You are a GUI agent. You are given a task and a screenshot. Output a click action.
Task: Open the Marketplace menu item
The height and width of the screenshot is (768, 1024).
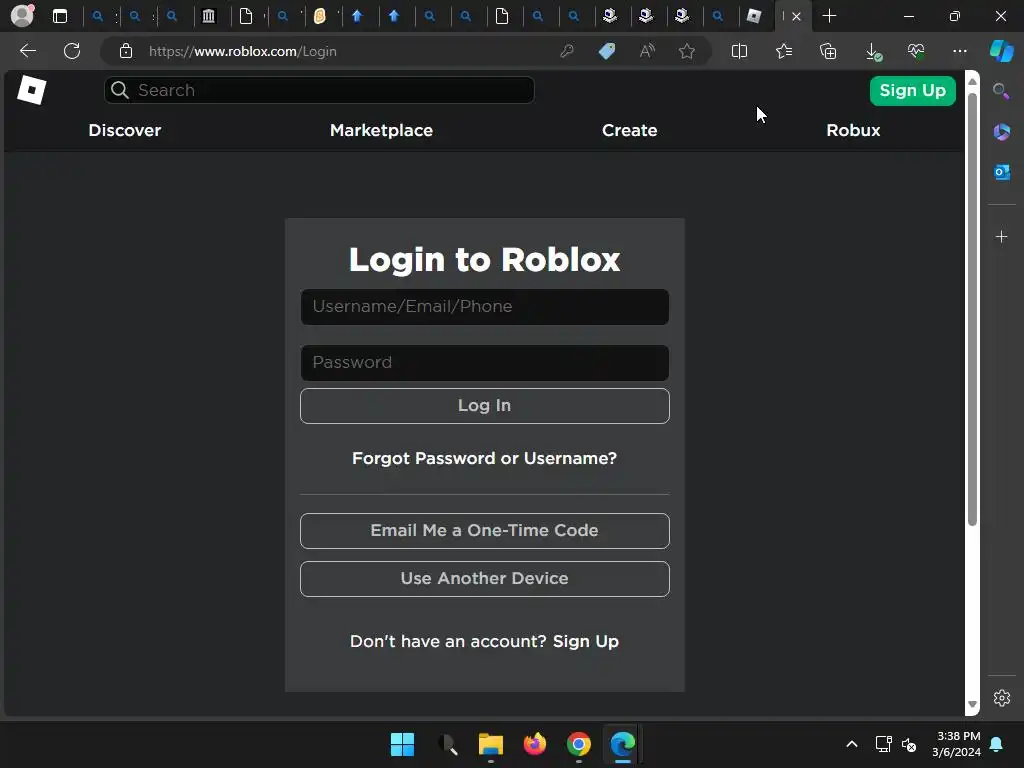pos(381,130)
